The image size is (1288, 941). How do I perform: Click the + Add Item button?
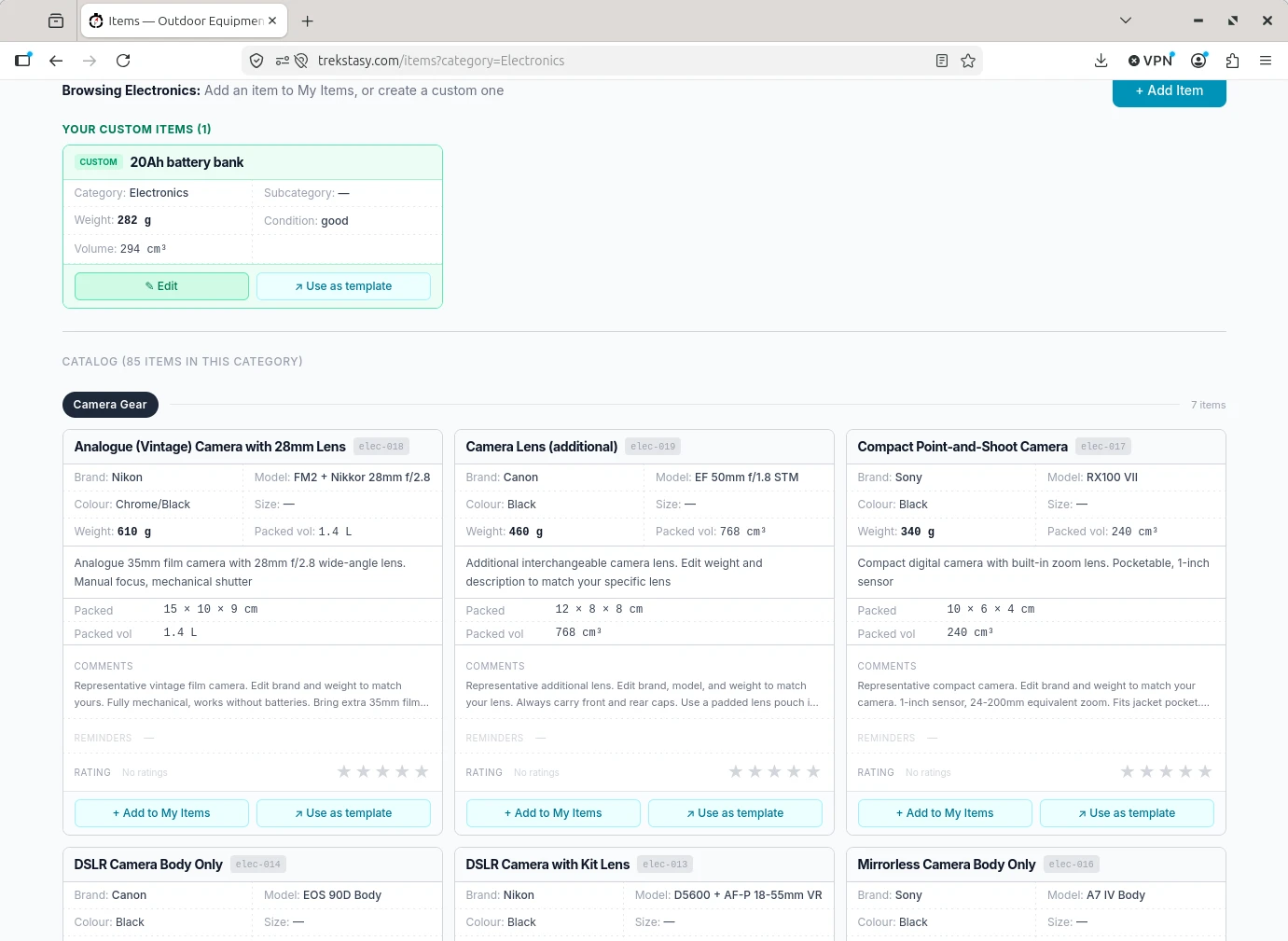(x=1169, y=90)
